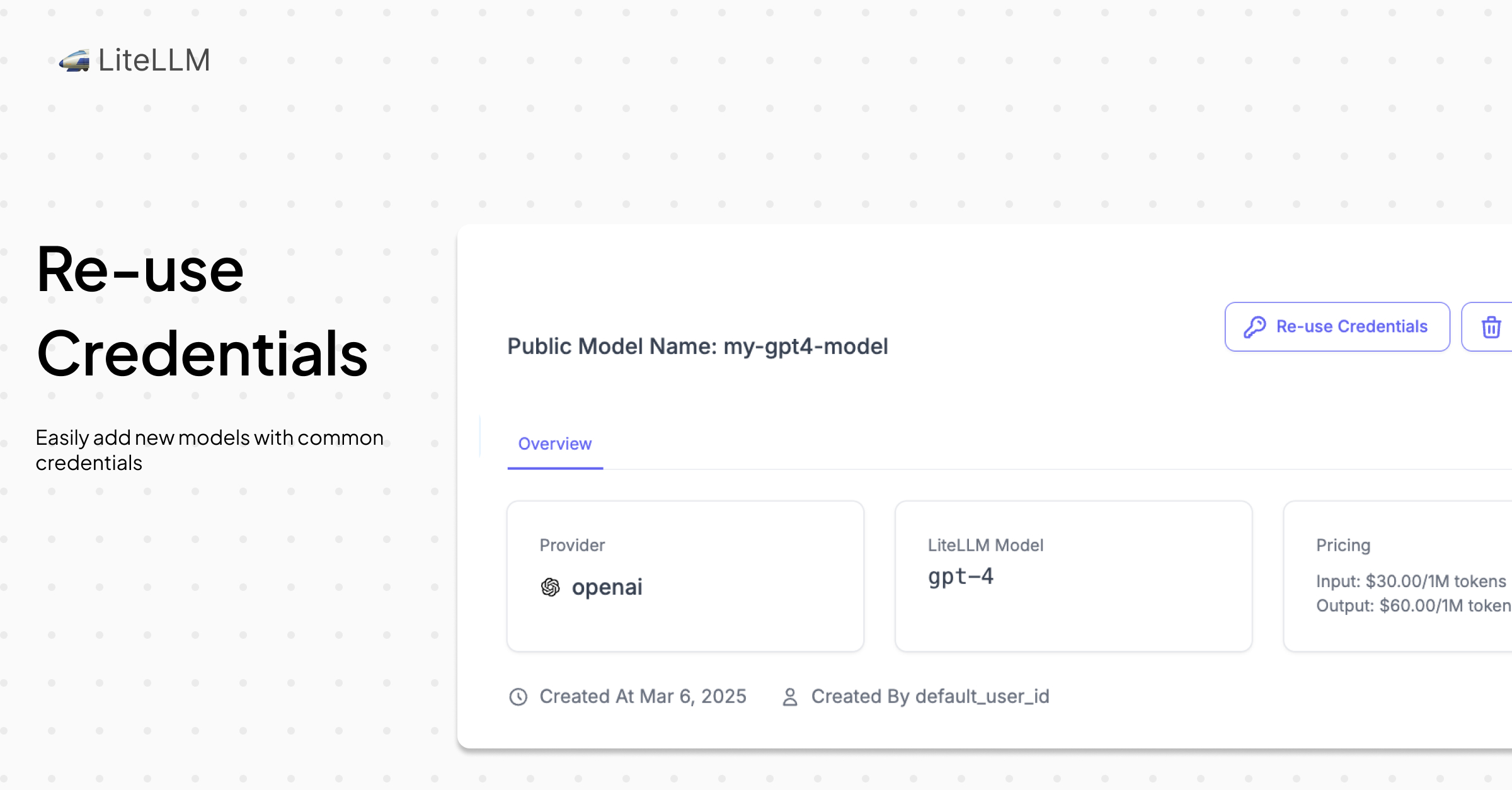Delete the model with the trash icon
This screenshot has height=790, width=1512.
tap(1491, 327)
